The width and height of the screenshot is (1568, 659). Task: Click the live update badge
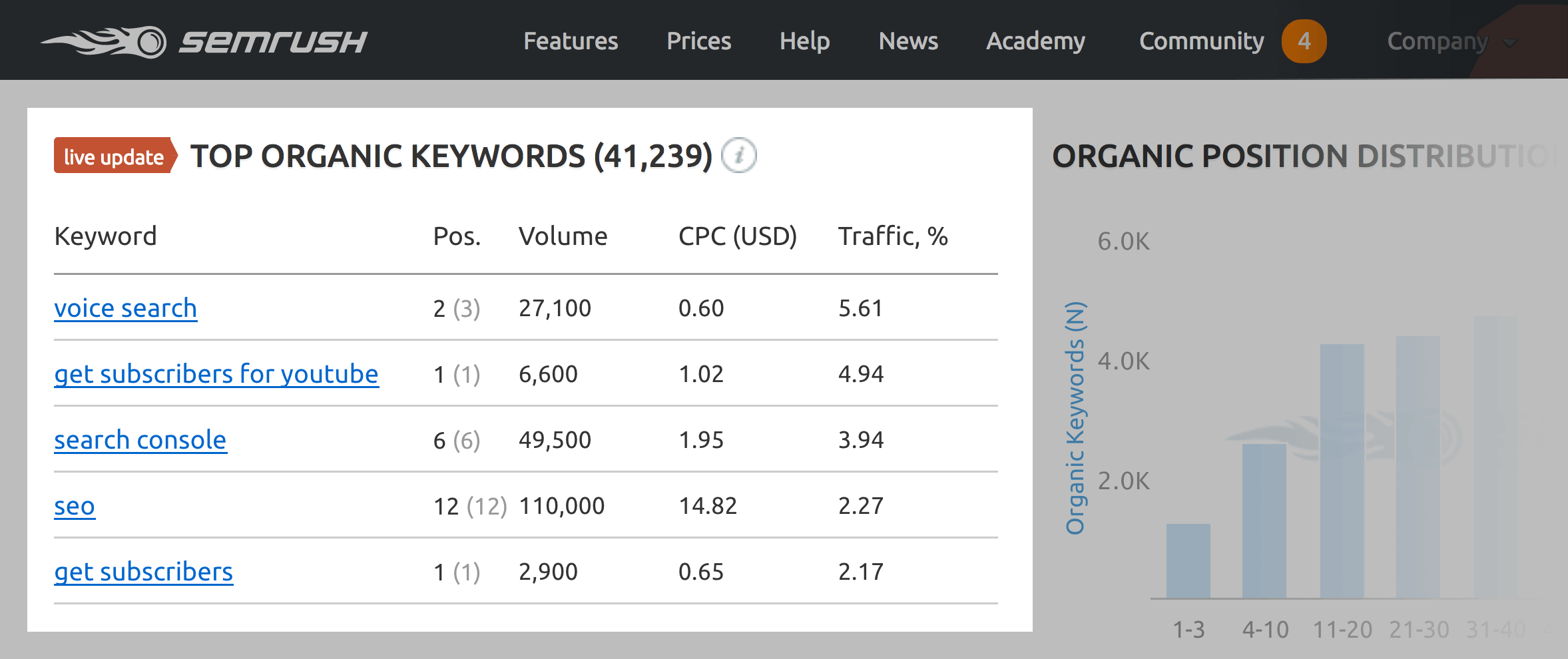click(x=116, y=156)
